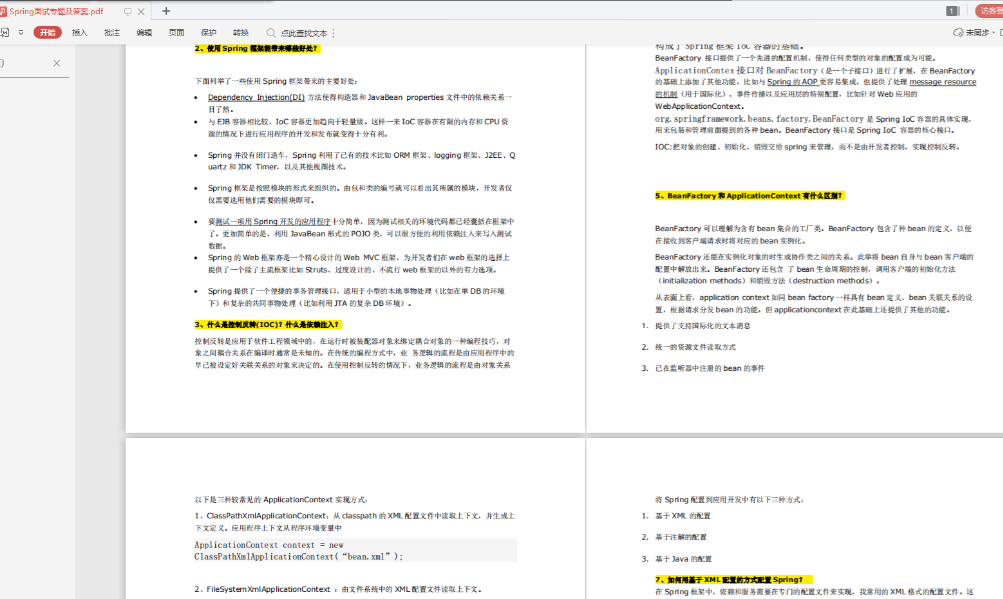The width and height of the screenshot is (1003, 599).
Task: Click the monitor icon on the document tab
Action: click(127, 12)
